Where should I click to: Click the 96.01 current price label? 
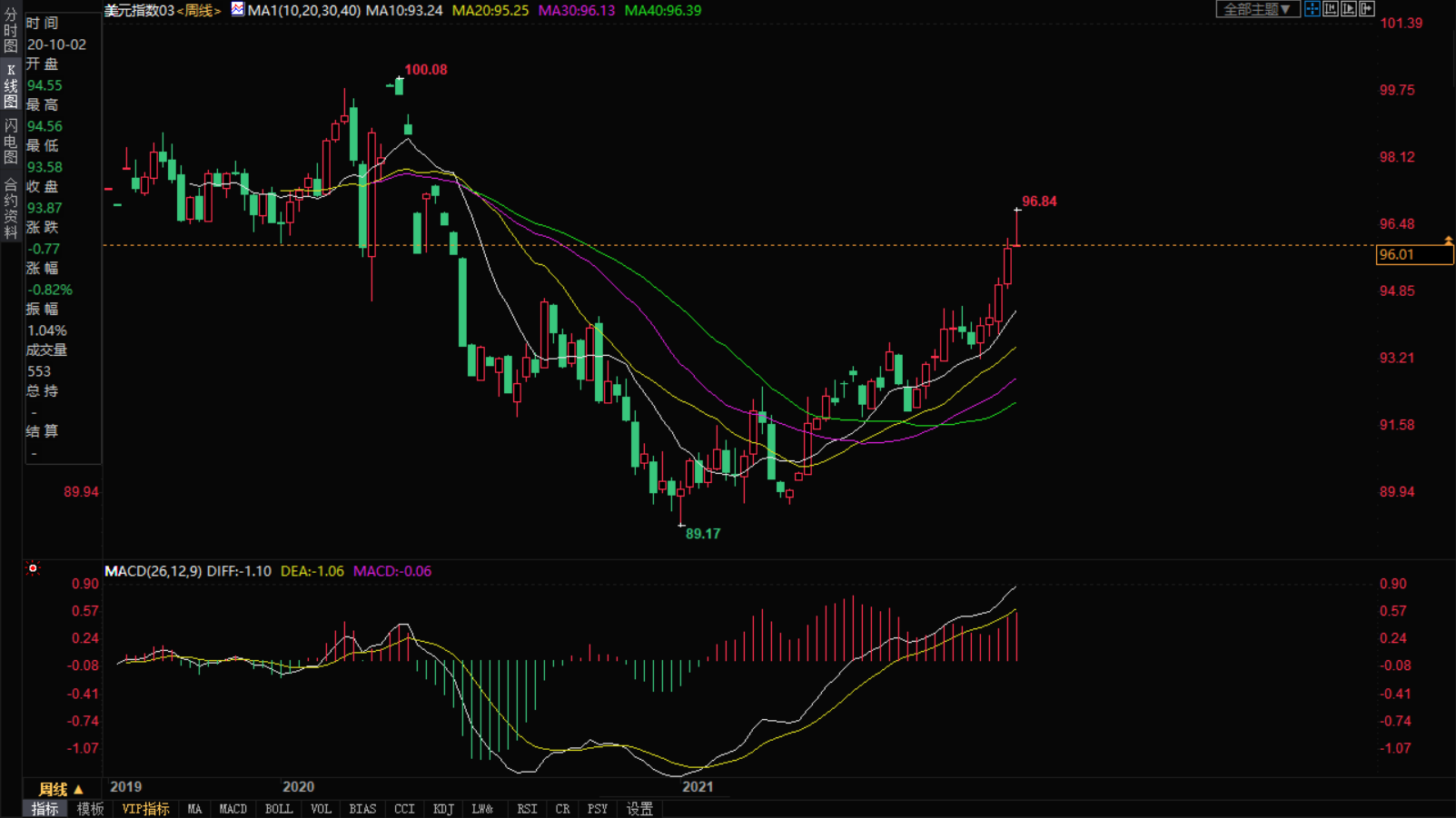(x=1413, y=255)
